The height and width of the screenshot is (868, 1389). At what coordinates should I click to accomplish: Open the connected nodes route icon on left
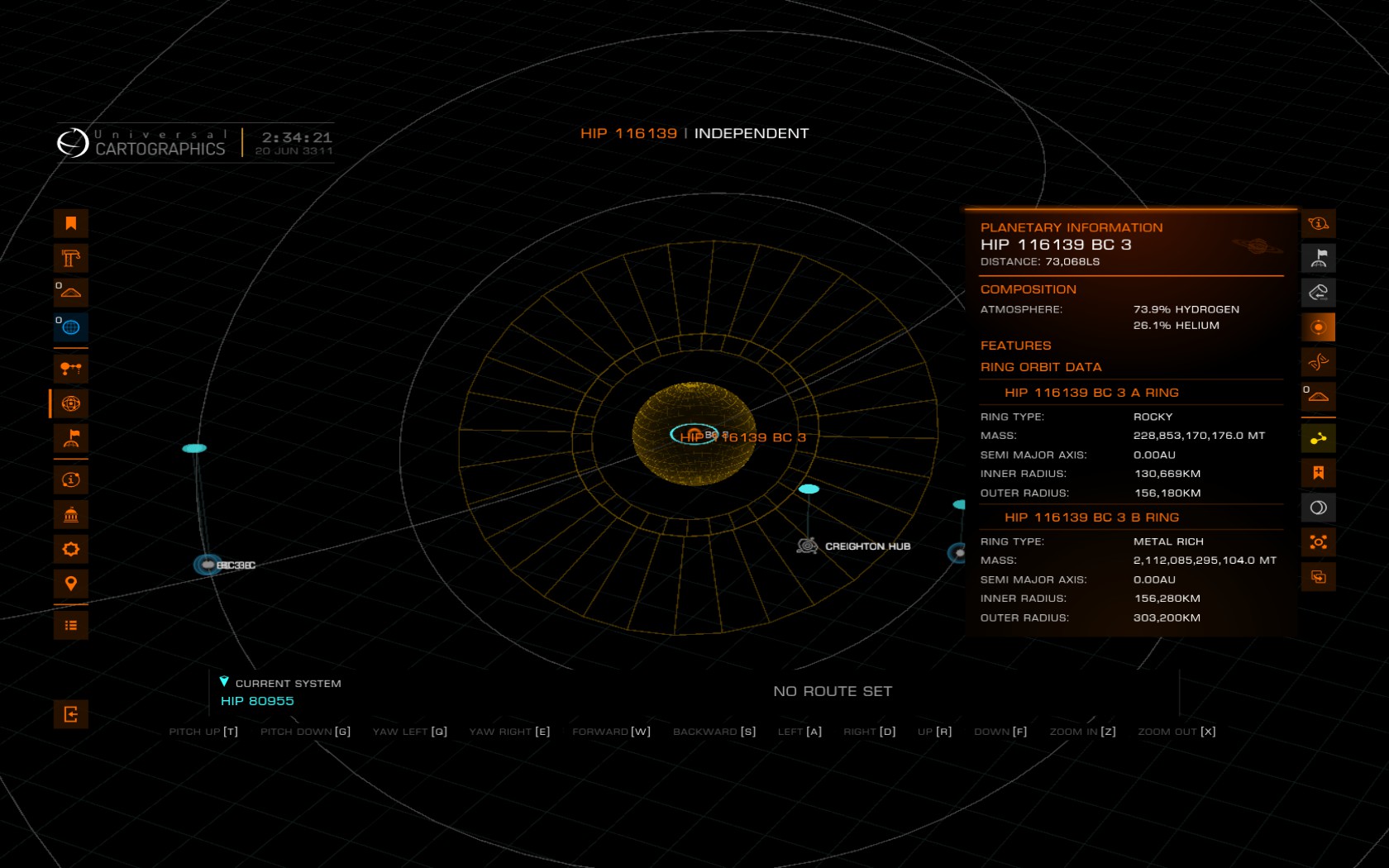[x=71, y=369]
